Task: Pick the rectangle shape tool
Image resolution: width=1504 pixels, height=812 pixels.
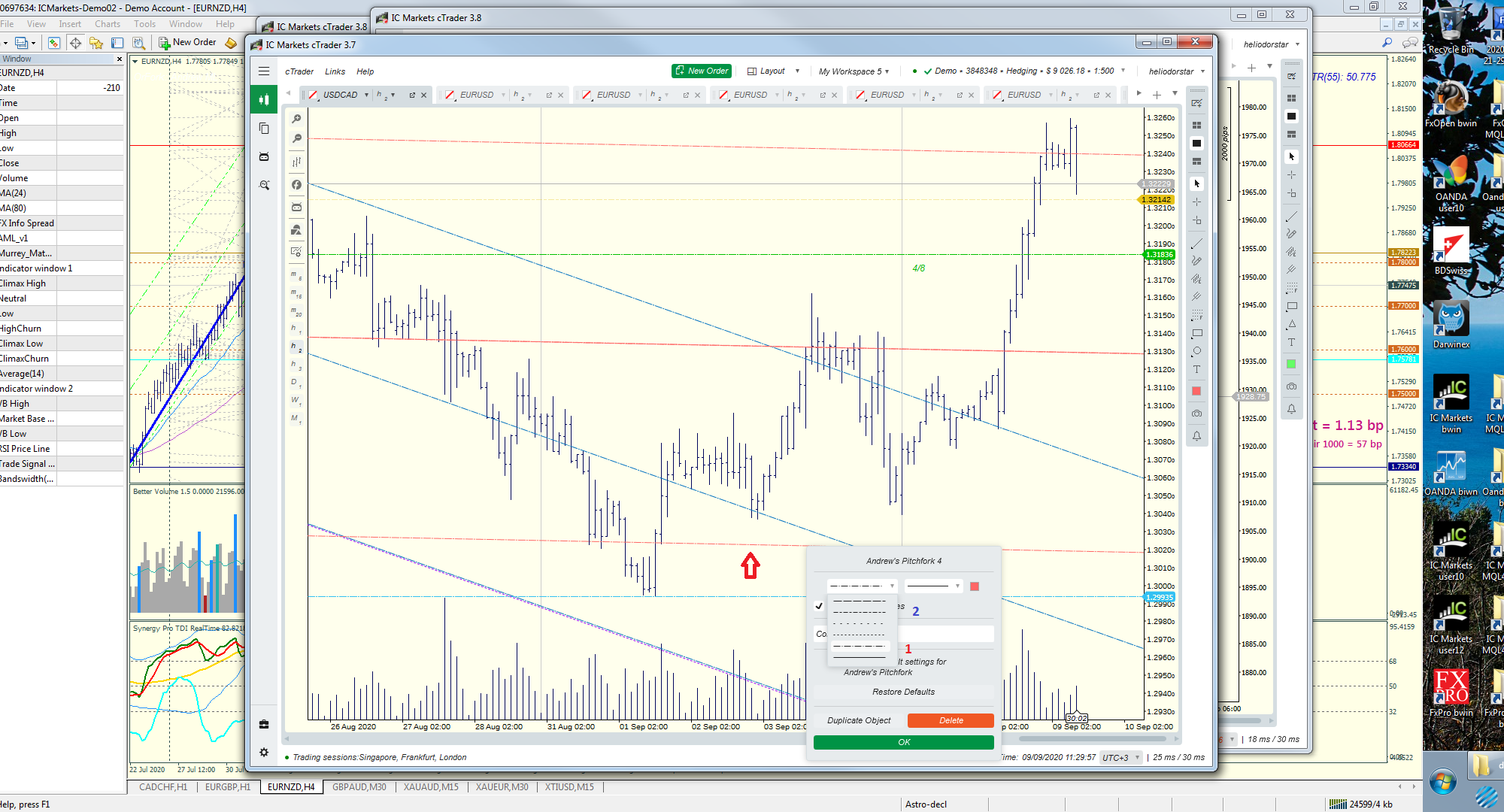Action: pos(1196,333)
